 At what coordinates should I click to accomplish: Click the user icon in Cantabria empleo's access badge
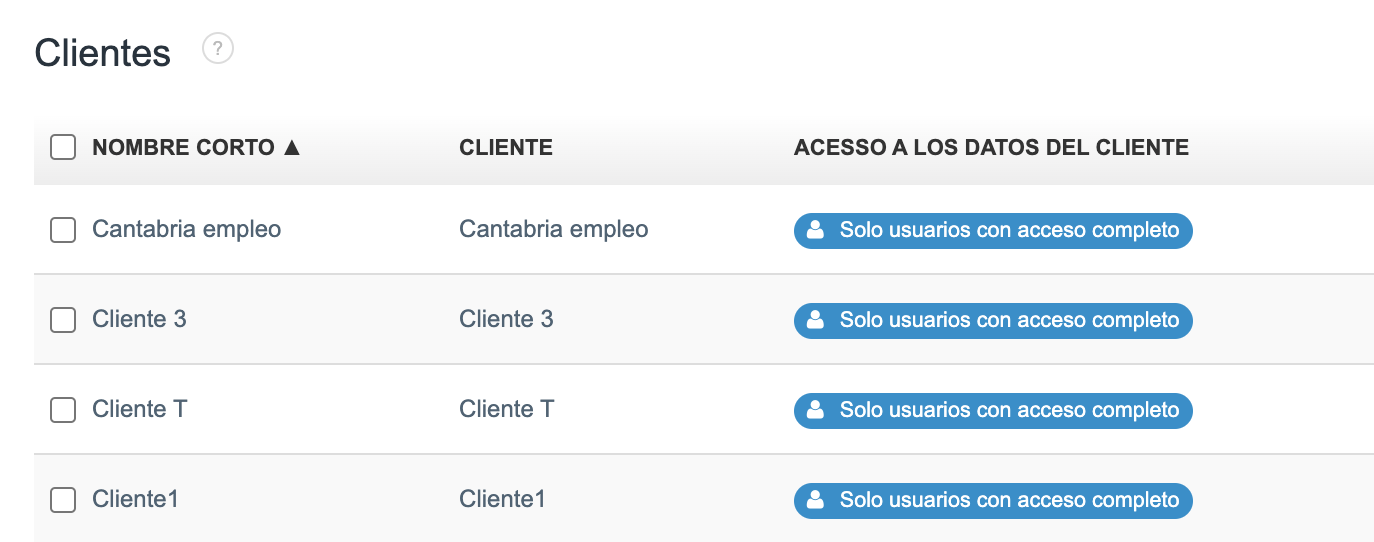pyautogui.click(x=815, y=230)
